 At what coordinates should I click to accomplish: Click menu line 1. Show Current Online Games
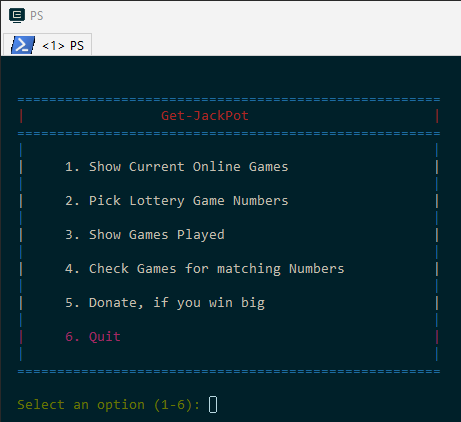pyautogui.click(x=176, y=167)
